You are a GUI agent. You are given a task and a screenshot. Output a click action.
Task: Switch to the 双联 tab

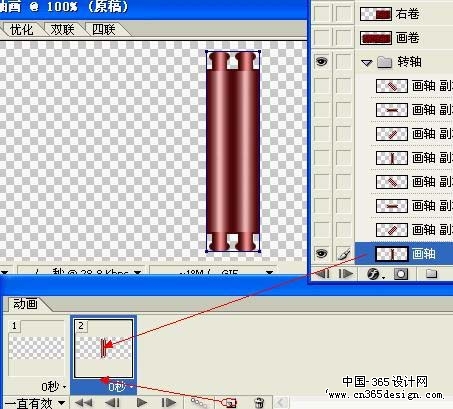62,30
